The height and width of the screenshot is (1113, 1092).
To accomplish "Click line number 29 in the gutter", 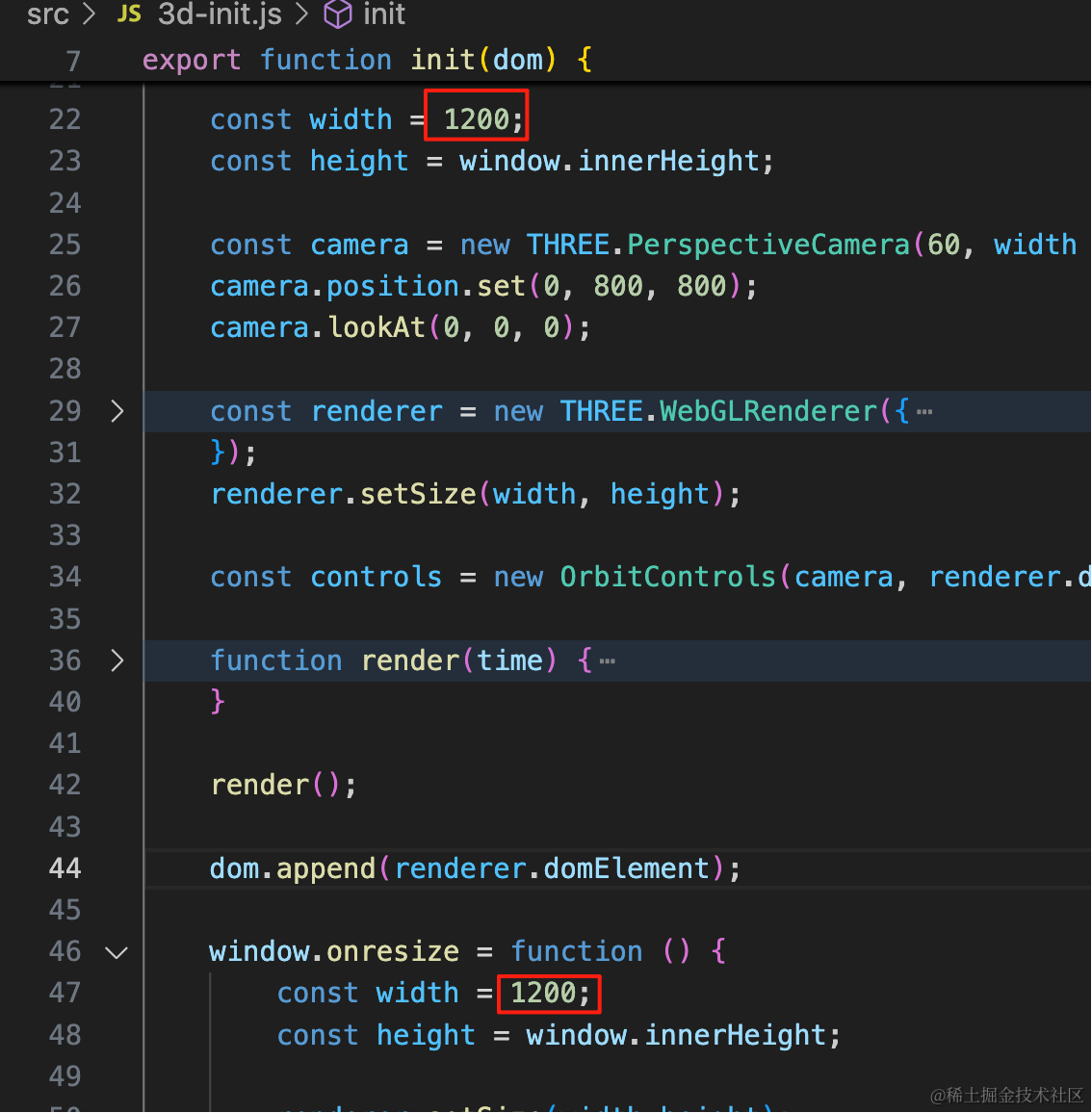I will (65, 411).
